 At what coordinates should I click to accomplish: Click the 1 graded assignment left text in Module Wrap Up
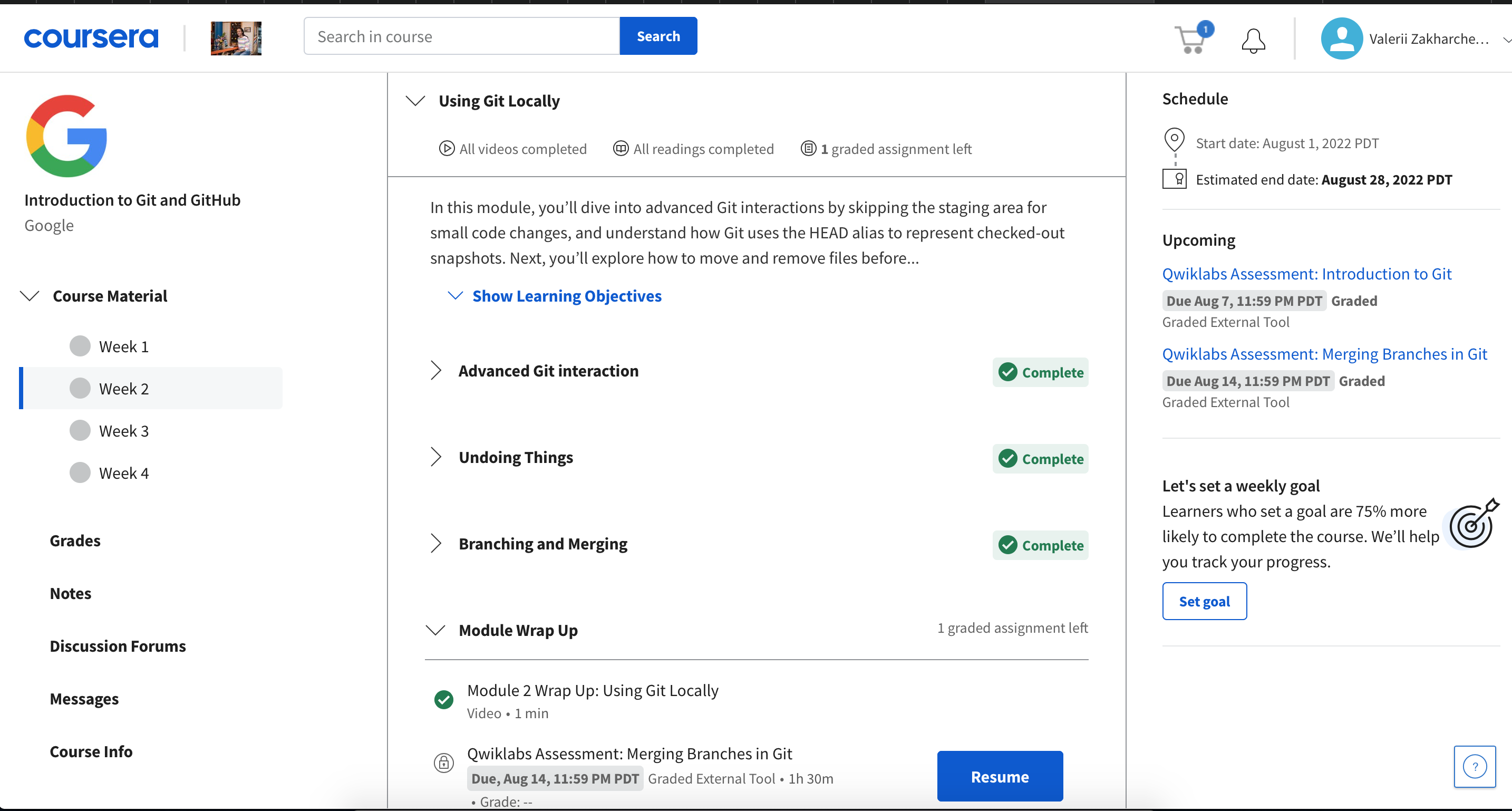1013,629
